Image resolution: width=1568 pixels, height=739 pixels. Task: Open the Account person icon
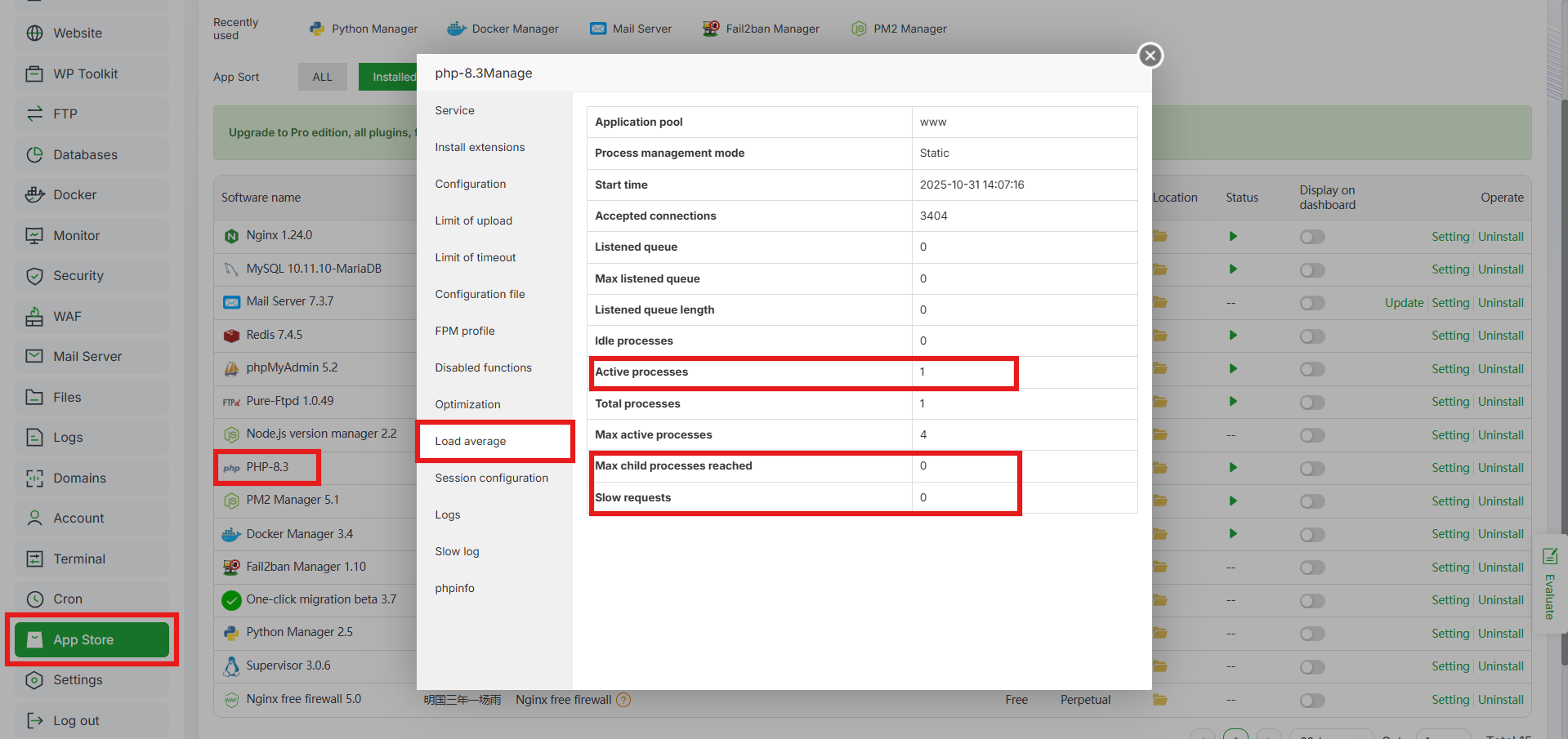click(34, 518)
